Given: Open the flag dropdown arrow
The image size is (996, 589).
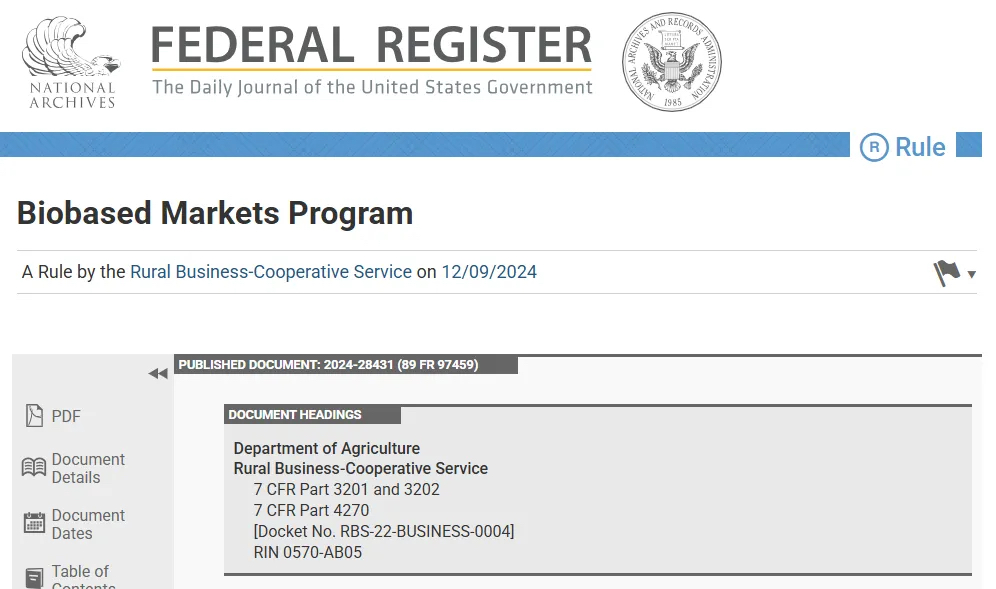Looking at the screenshot, I should click(x=971, y=274).
